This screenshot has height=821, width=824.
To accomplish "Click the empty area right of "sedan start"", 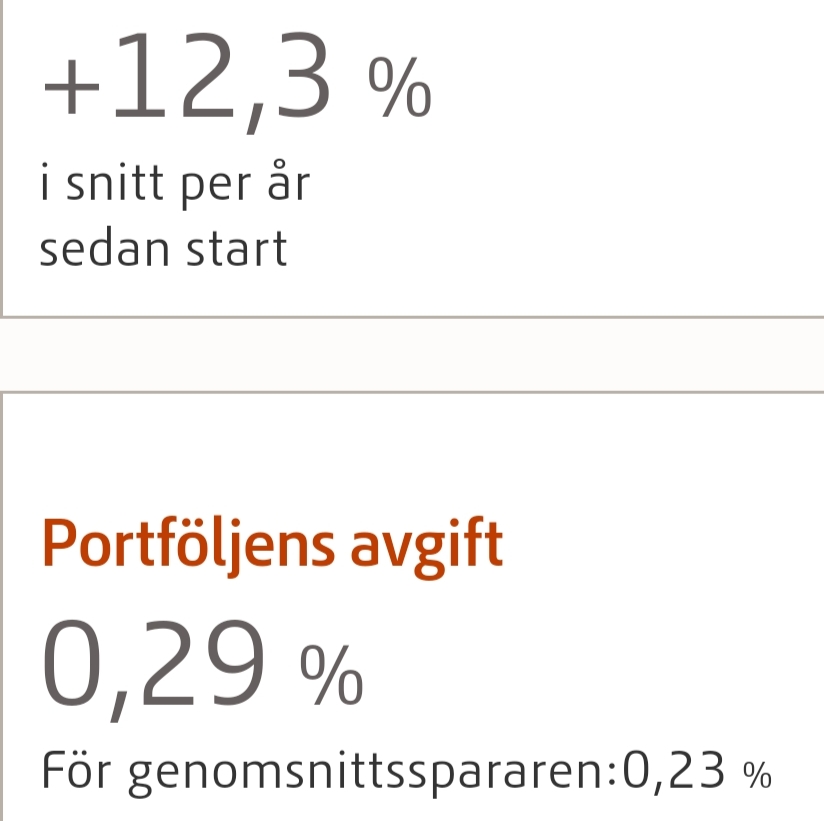I will click(x=550, y=248).
